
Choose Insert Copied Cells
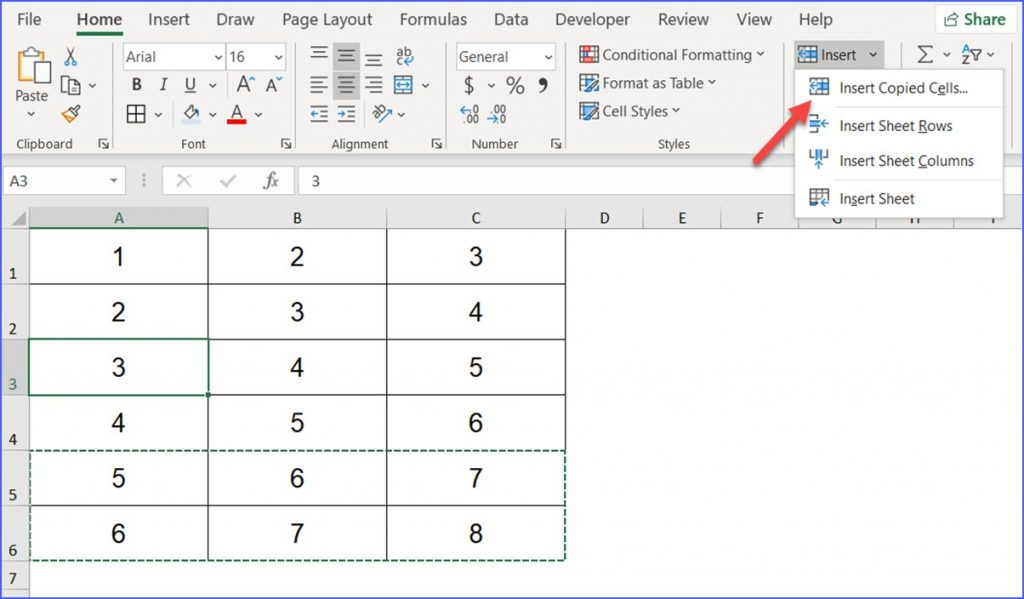coord(899,88)
